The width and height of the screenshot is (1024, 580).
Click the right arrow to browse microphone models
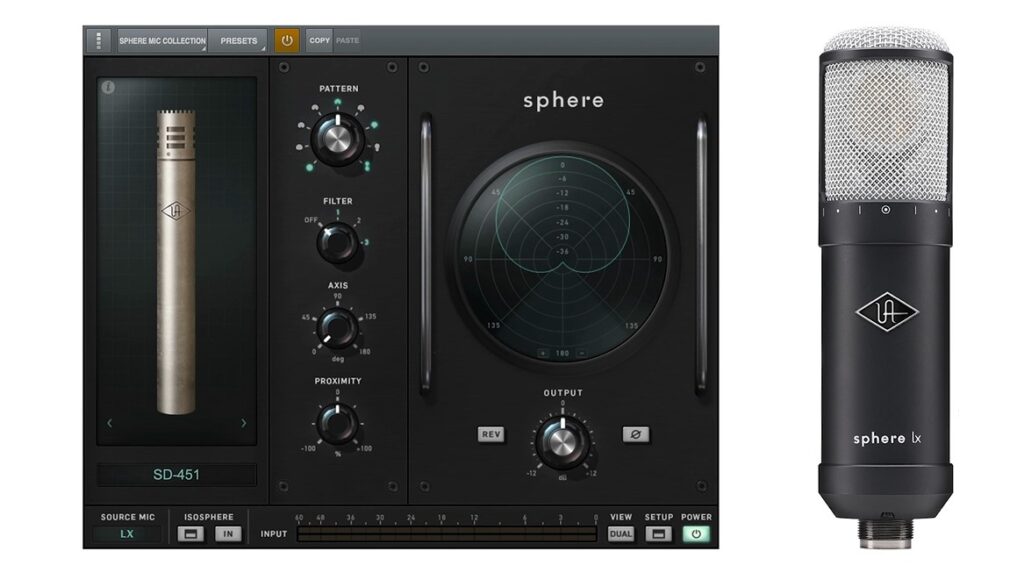point(244,422)
